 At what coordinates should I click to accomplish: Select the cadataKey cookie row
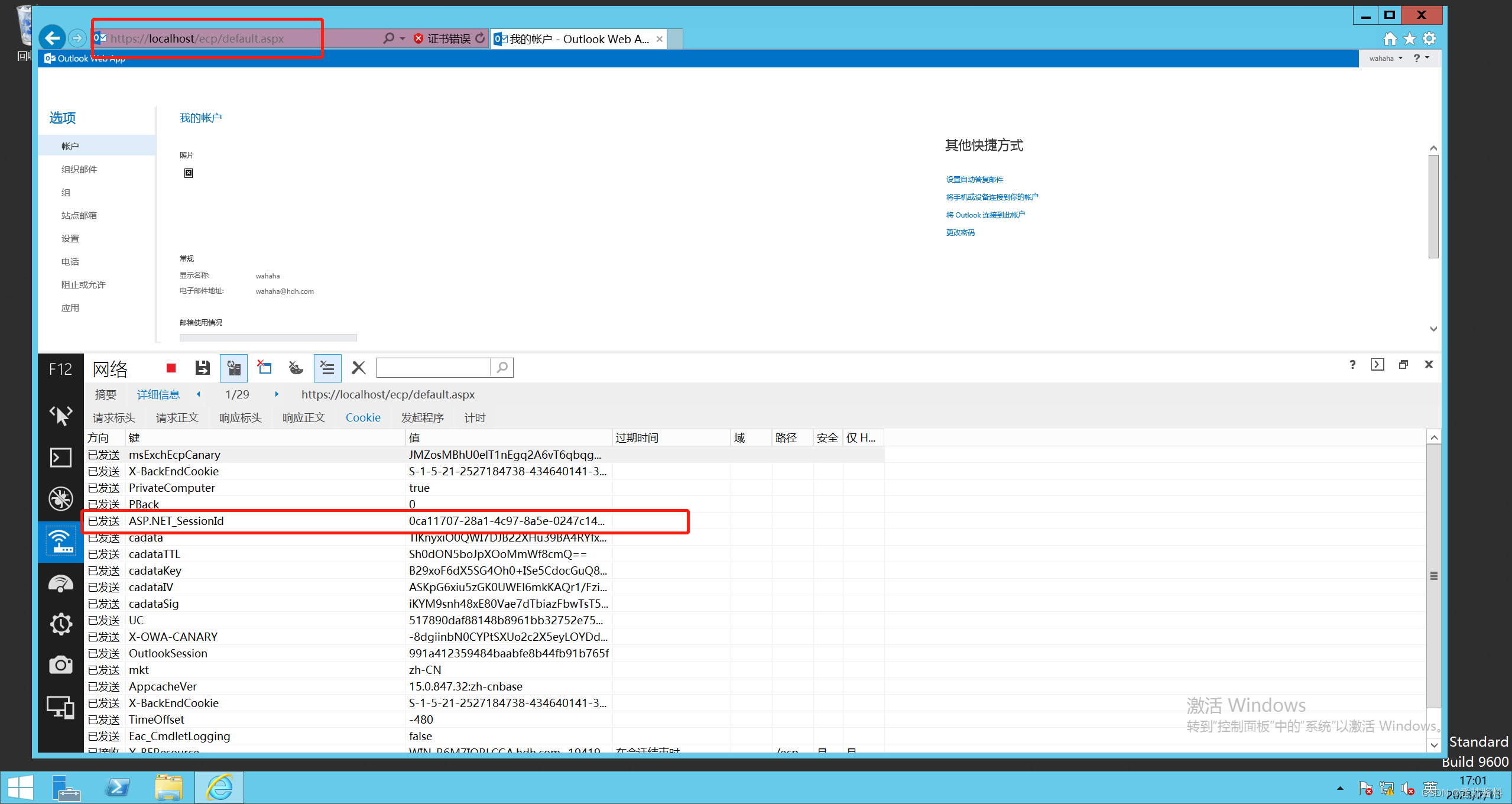pyautogui.click(x=485, y=570)
